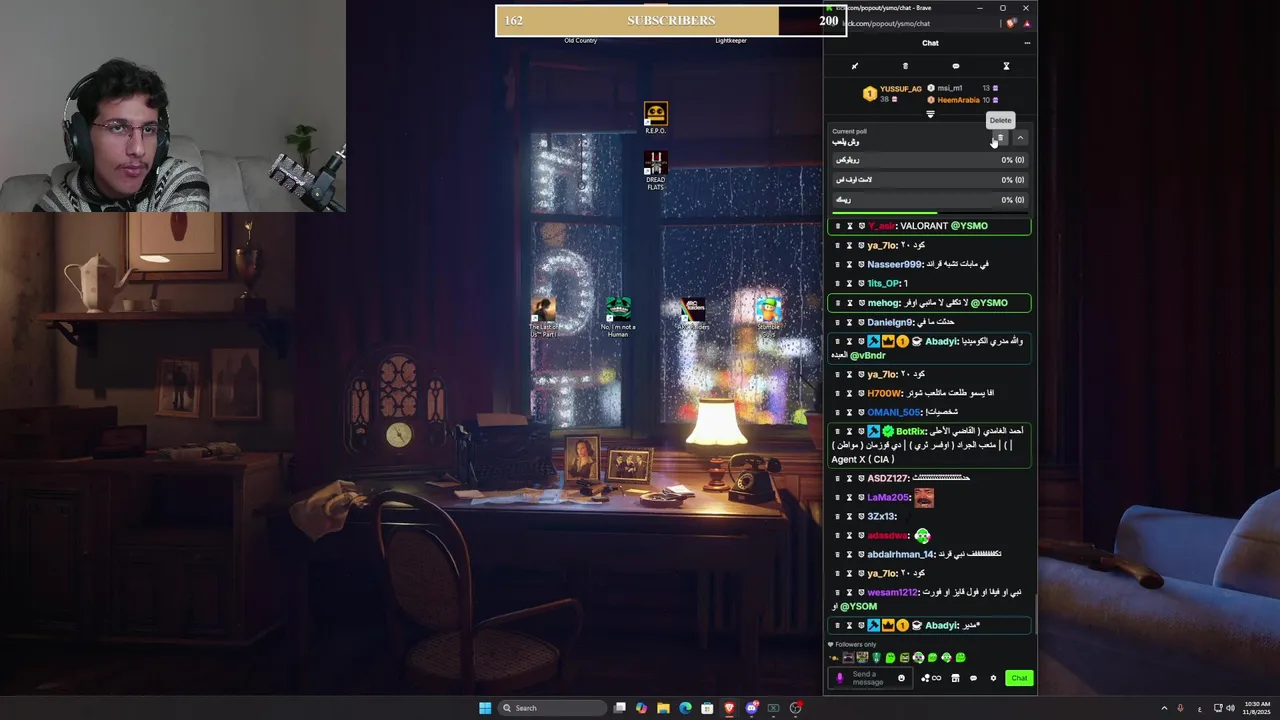1280x720 pixels.
Task: Delete ASDZ127's chat message
Action: pyautogui.click(x=838, y=478)
